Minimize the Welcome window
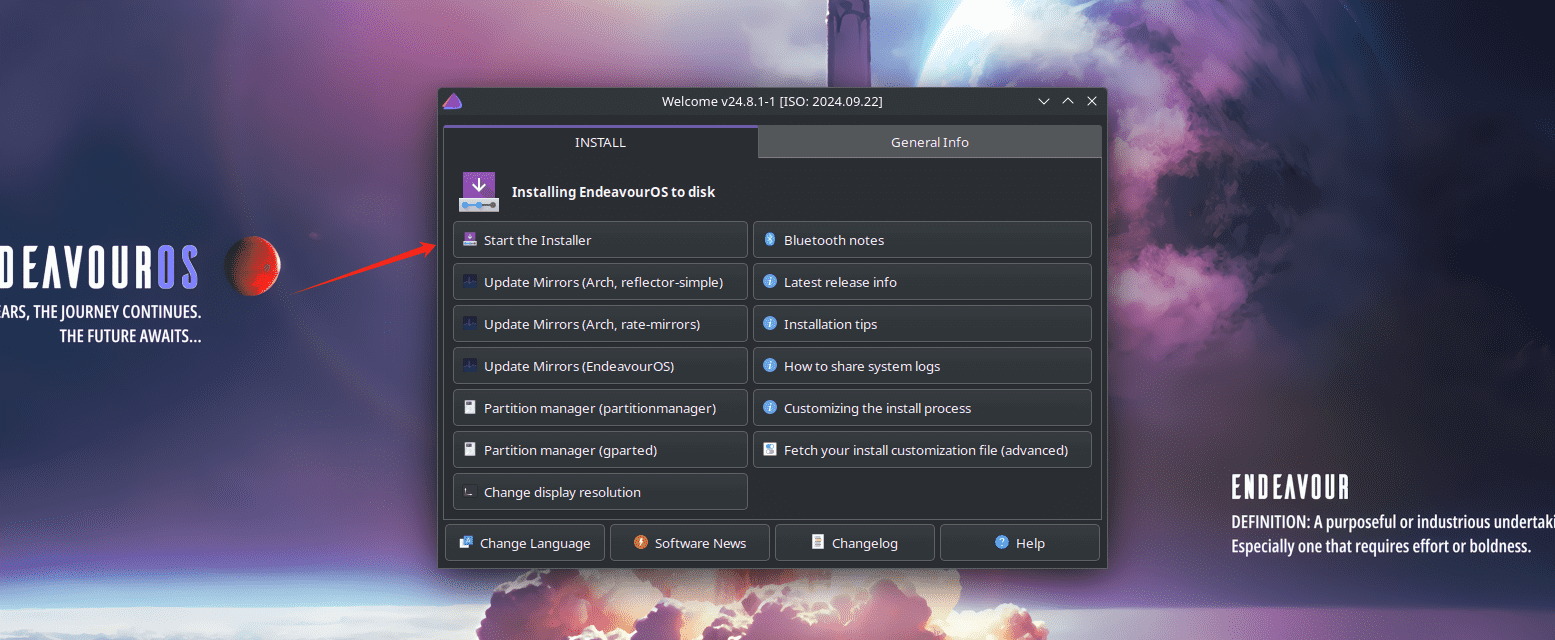The height and width of the screenshot is (640, 1555). [1043, 101]
